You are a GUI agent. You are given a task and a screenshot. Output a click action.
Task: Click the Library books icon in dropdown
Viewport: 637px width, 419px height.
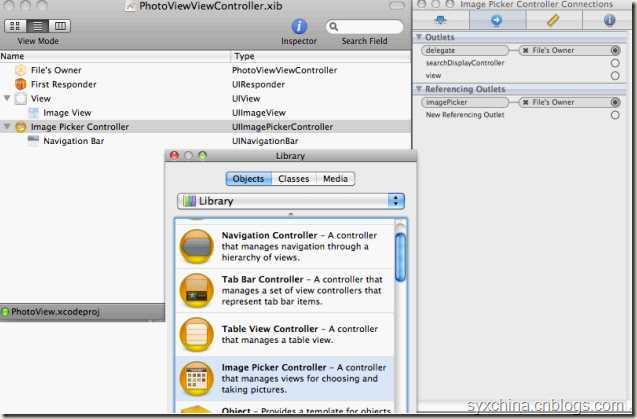click(x=189, y=201)
